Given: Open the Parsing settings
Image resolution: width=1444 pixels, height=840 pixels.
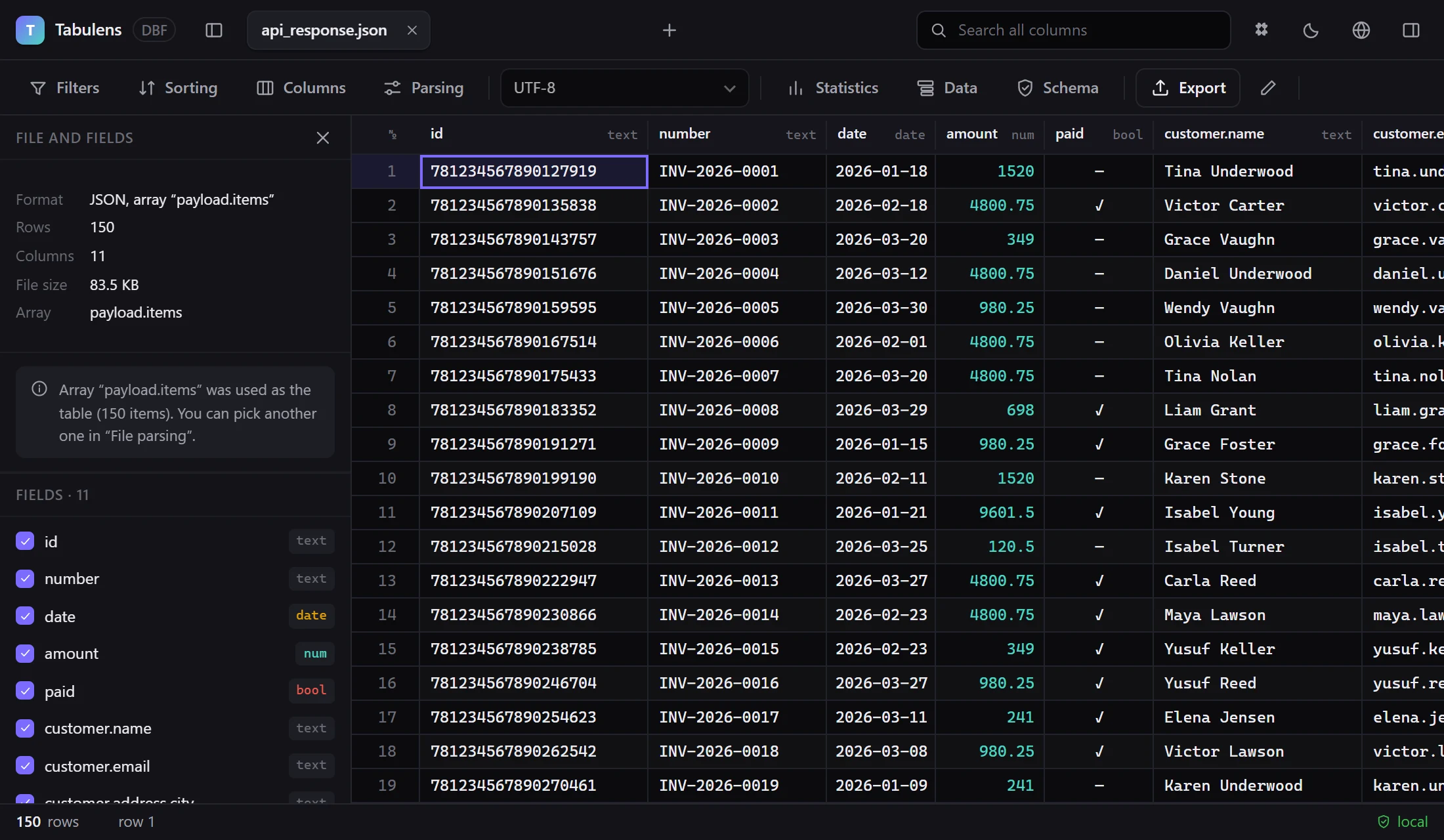Looking at the screenshot, I should (x=424, y=88).
